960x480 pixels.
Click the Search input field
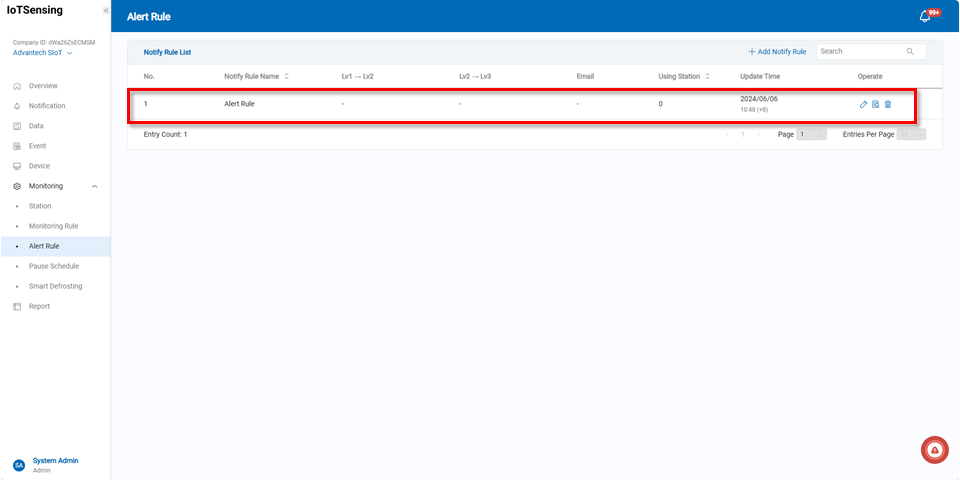[860, 51]
